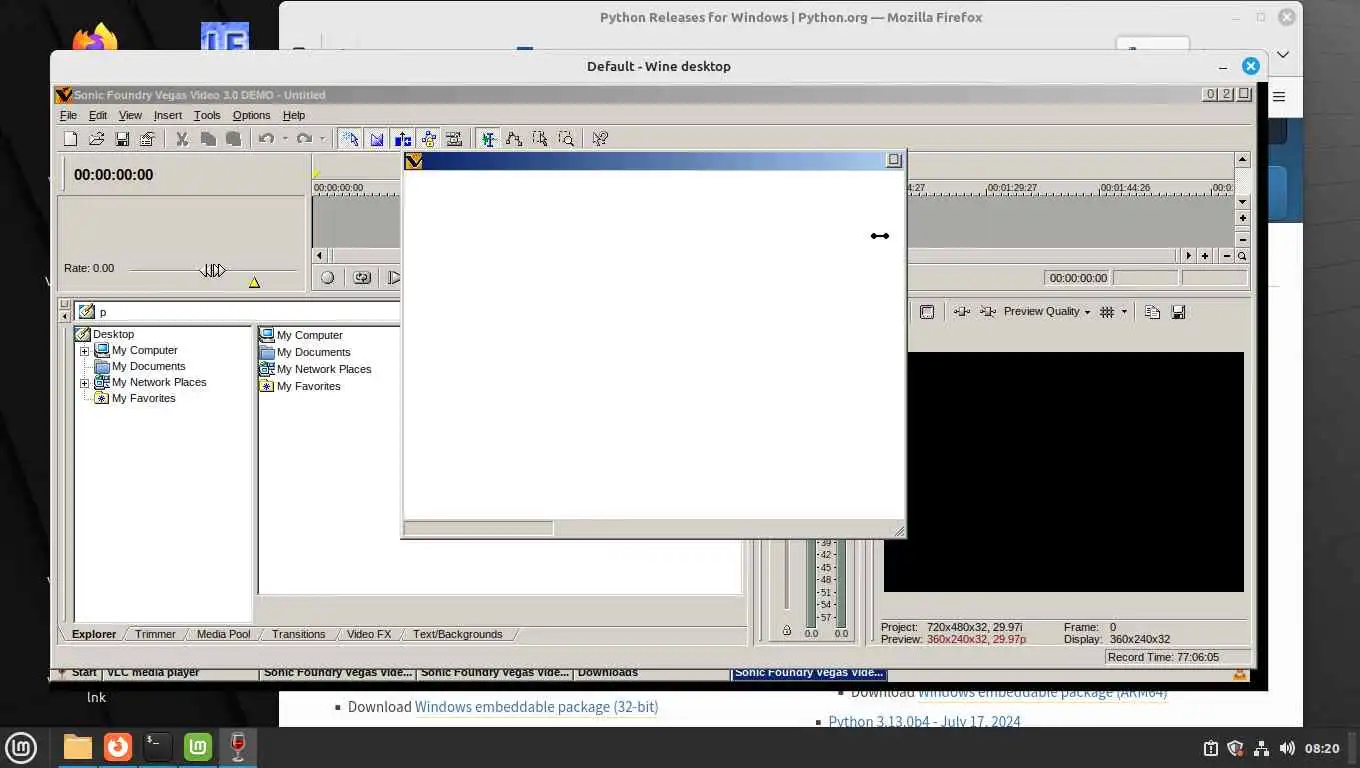
Task: Click Preview on External Monitor icon
Action: (x=927, y=312)
